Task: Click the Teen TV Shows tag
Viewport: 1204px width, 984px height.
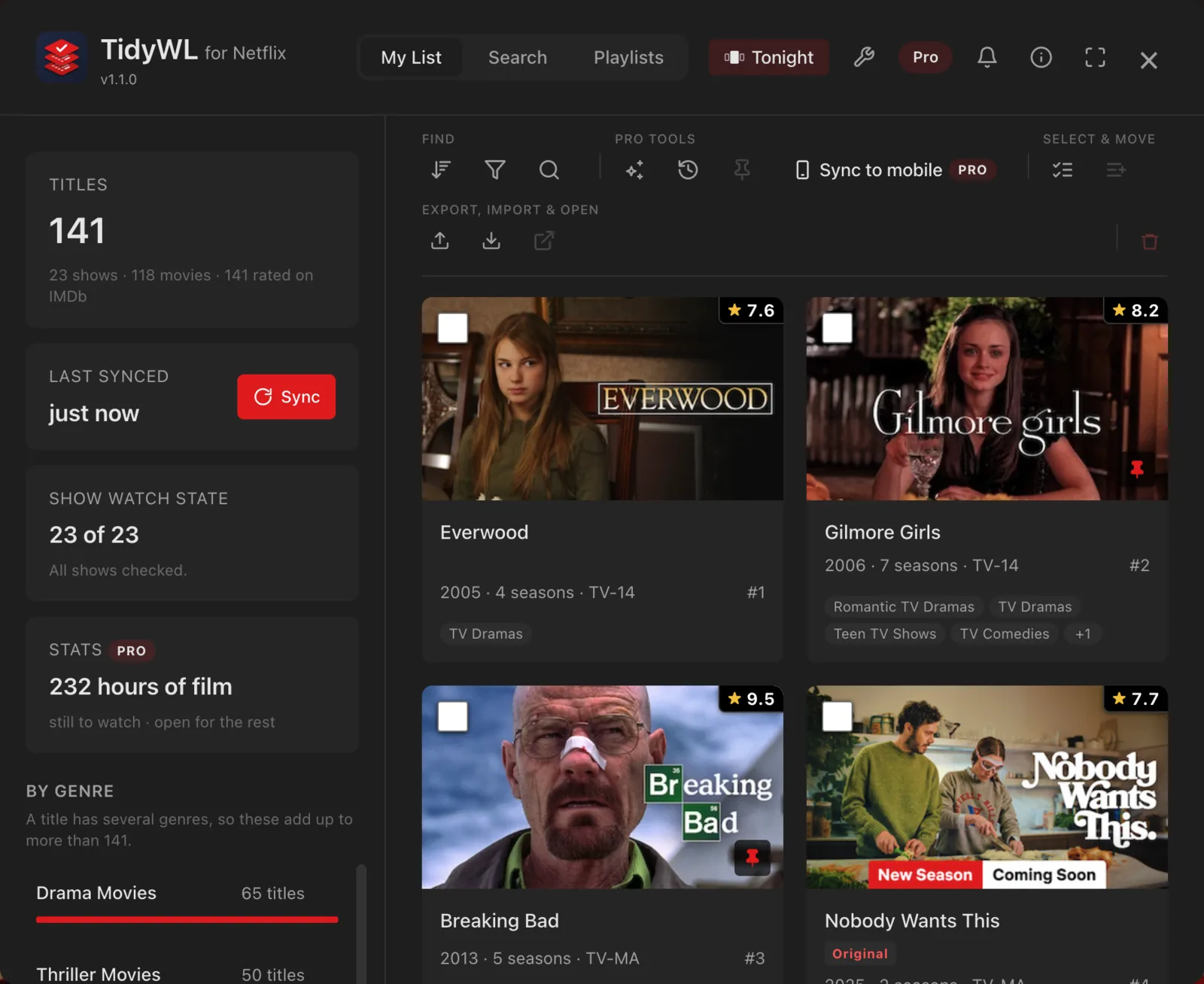Action: click(x=885, y=634)
